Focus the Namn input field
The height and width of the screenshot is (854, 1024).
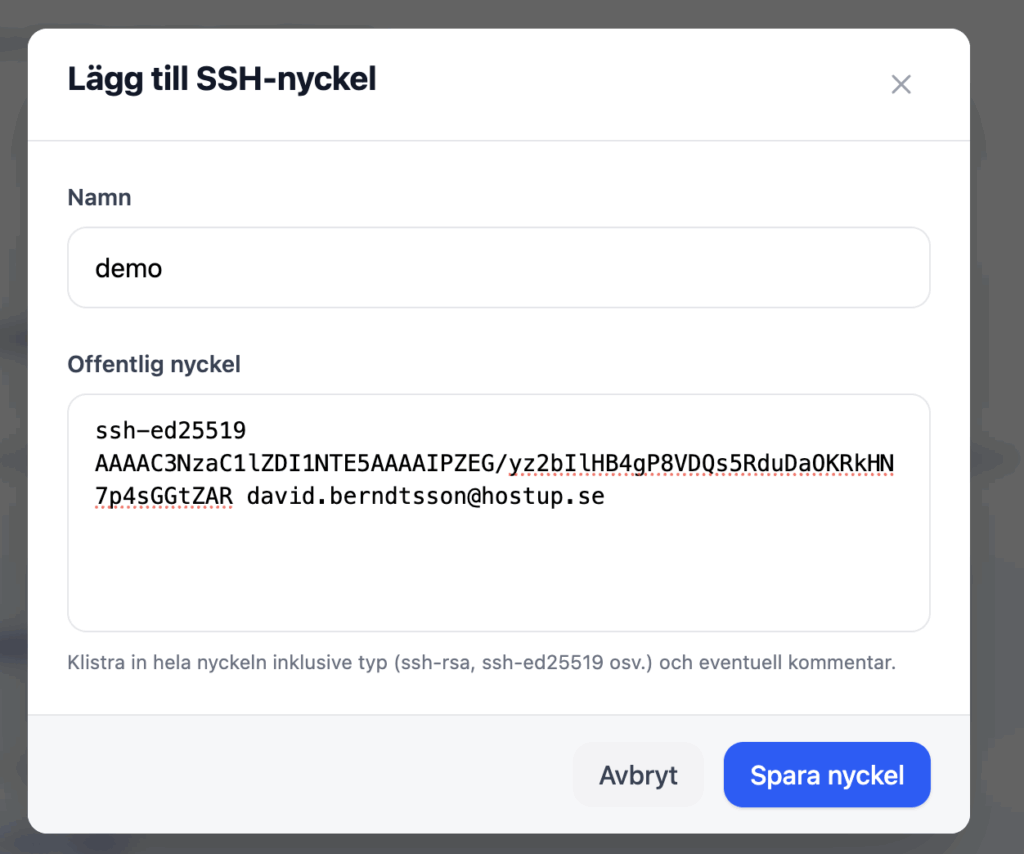pos(498,268)
